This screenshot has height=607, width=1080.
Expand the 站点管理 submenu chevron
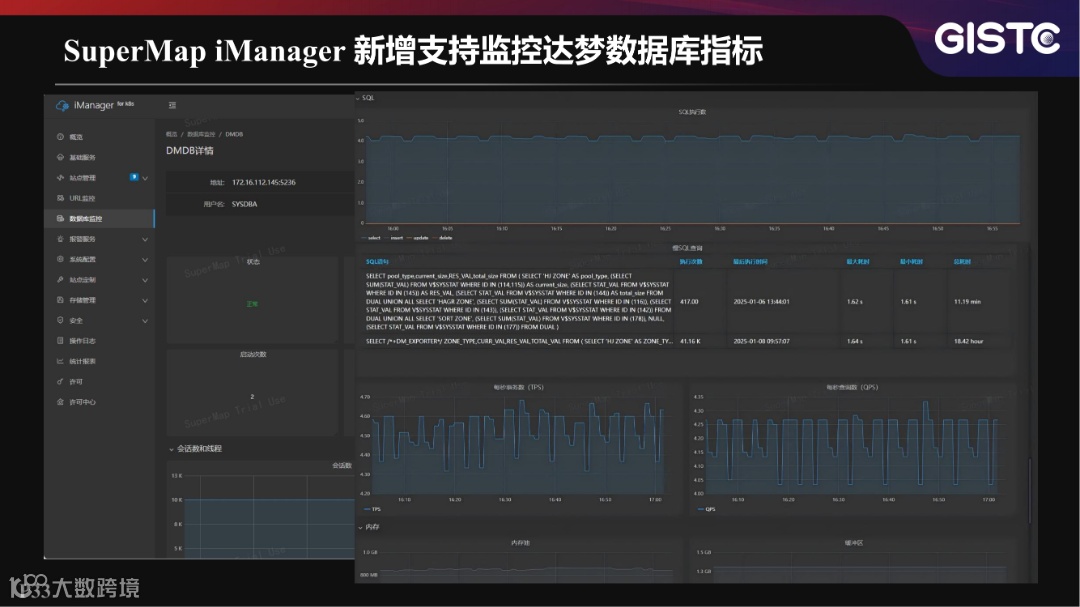(145, 178)
